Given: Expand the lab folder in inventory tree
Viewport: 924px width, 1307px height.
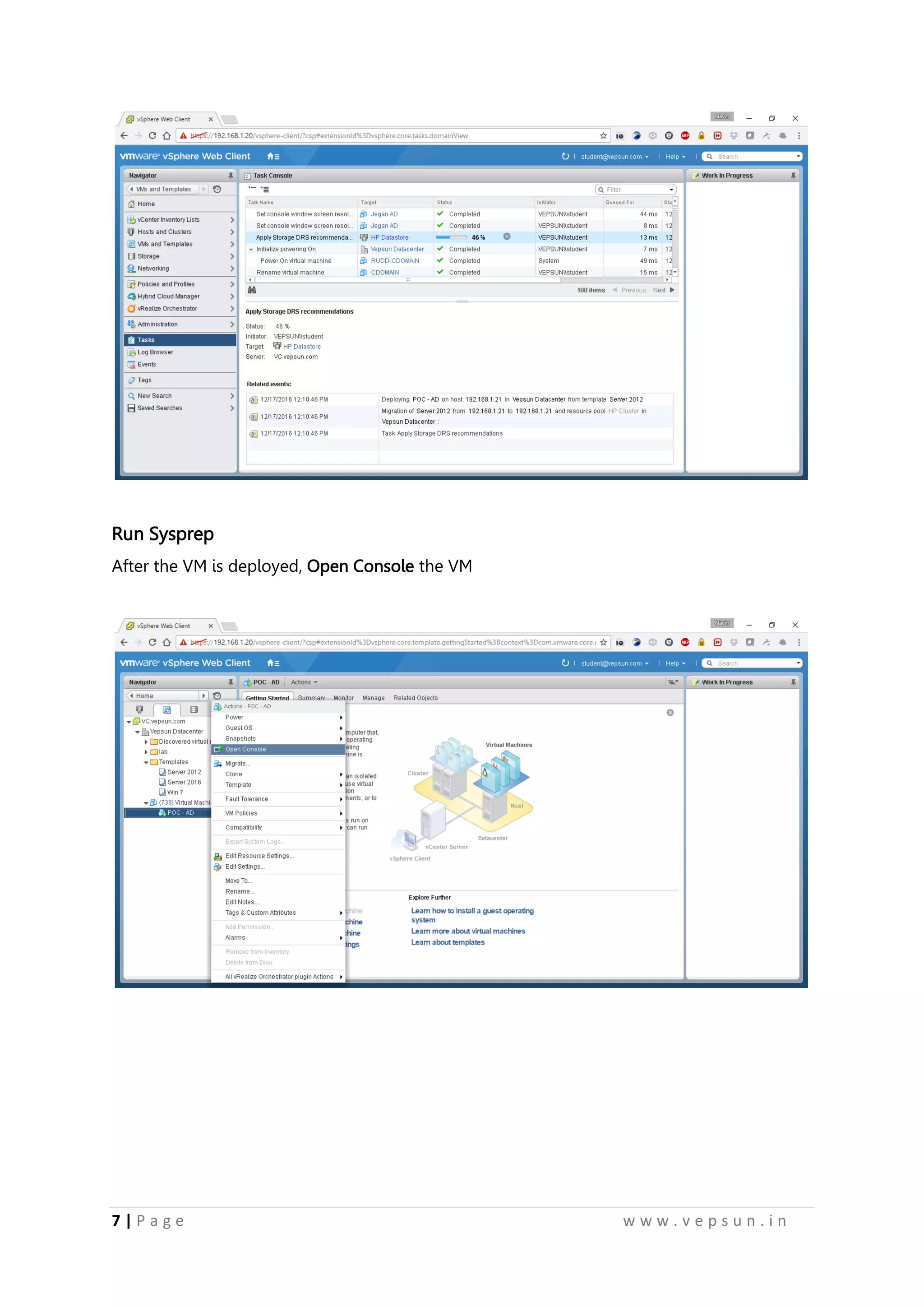Looking at the screenshot, I should coord(146,752).
